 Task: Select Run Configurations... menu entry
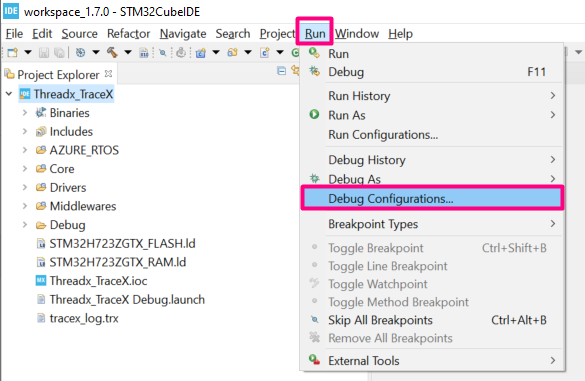click(432, 135)
